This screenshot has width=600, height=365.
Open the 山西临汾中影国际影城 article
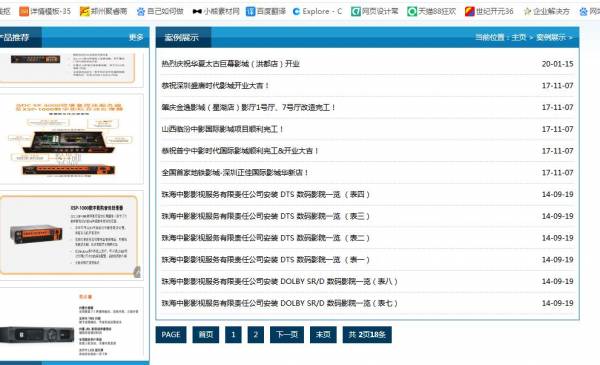[222, 129]
